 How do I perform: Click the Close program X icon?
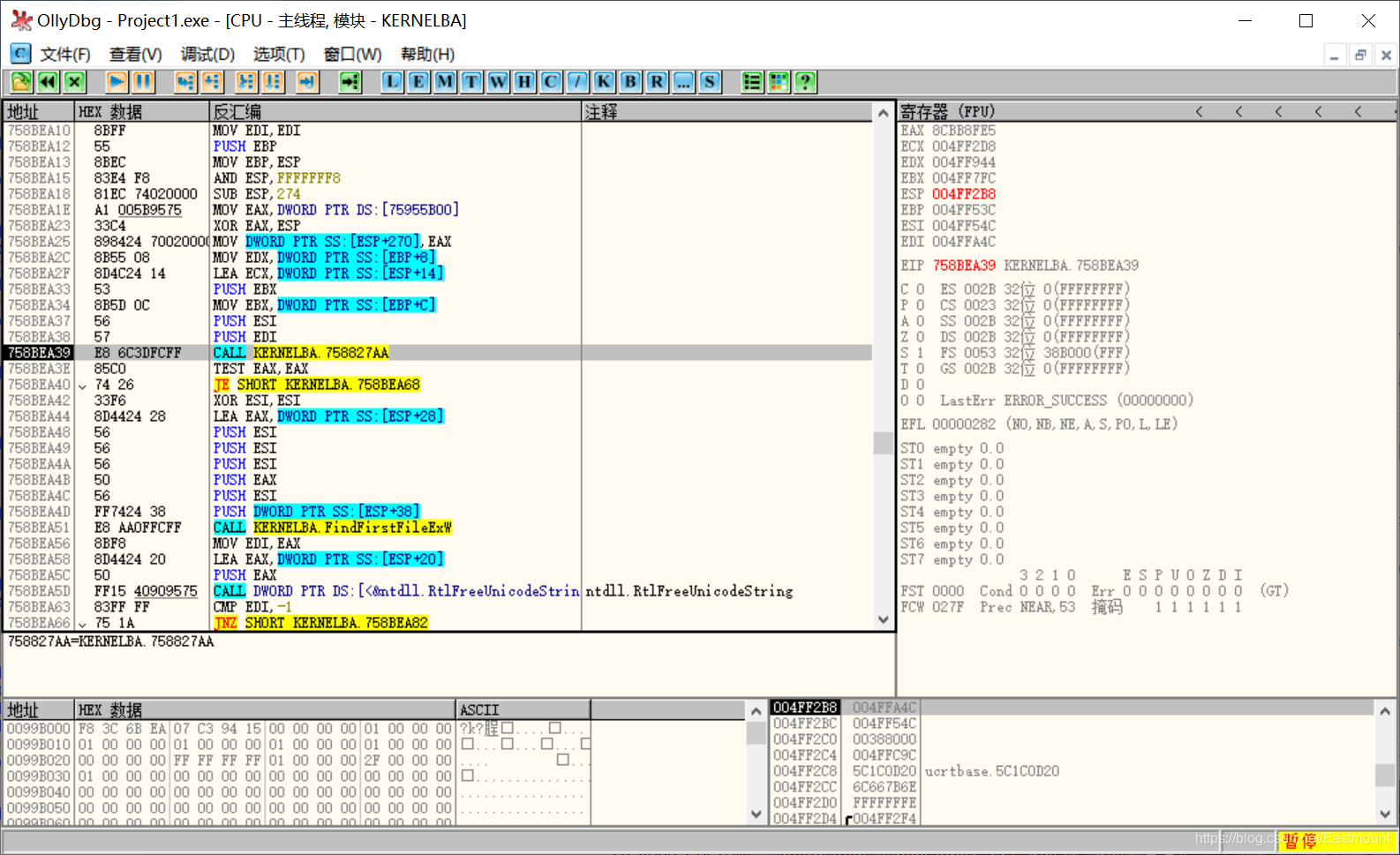[74, 82]
